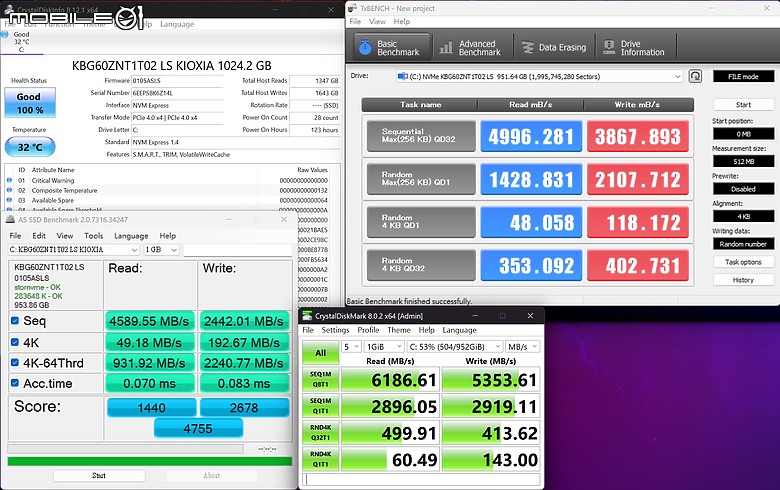
Task: Click the 32 °C temperature button
Action: pos(30,147)
